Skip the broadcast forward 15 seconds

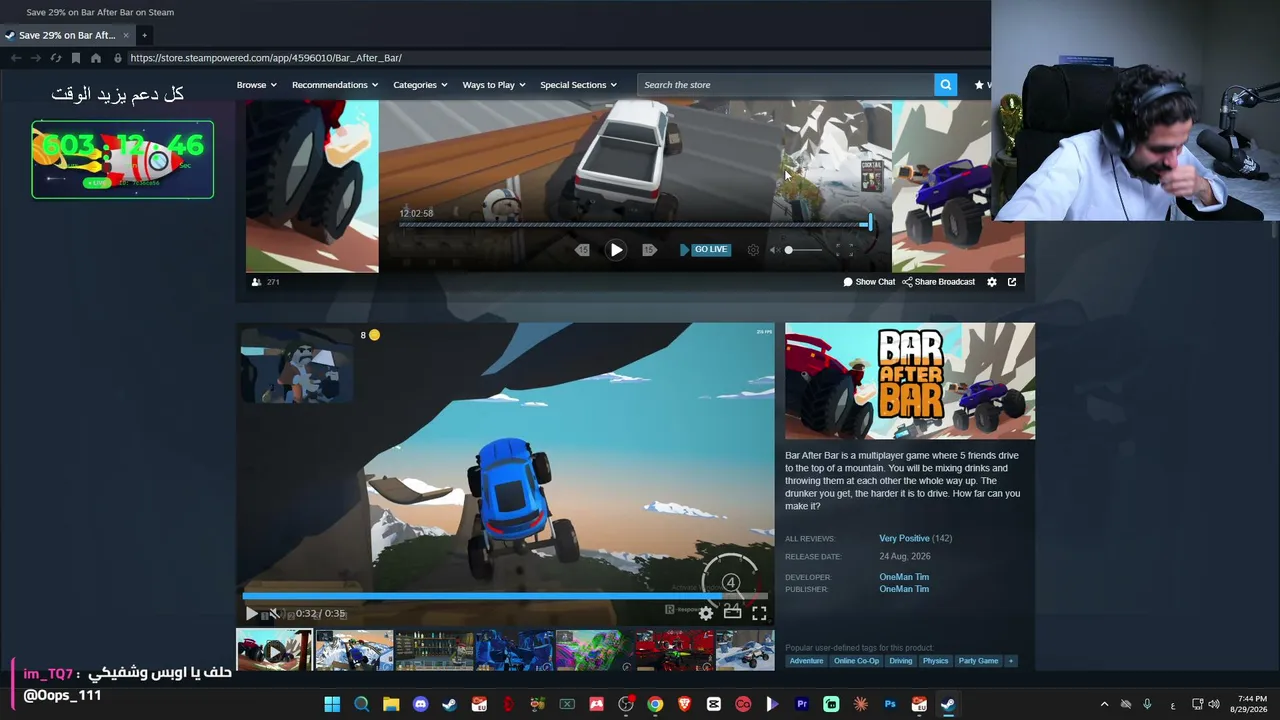(x=649, y=250)
